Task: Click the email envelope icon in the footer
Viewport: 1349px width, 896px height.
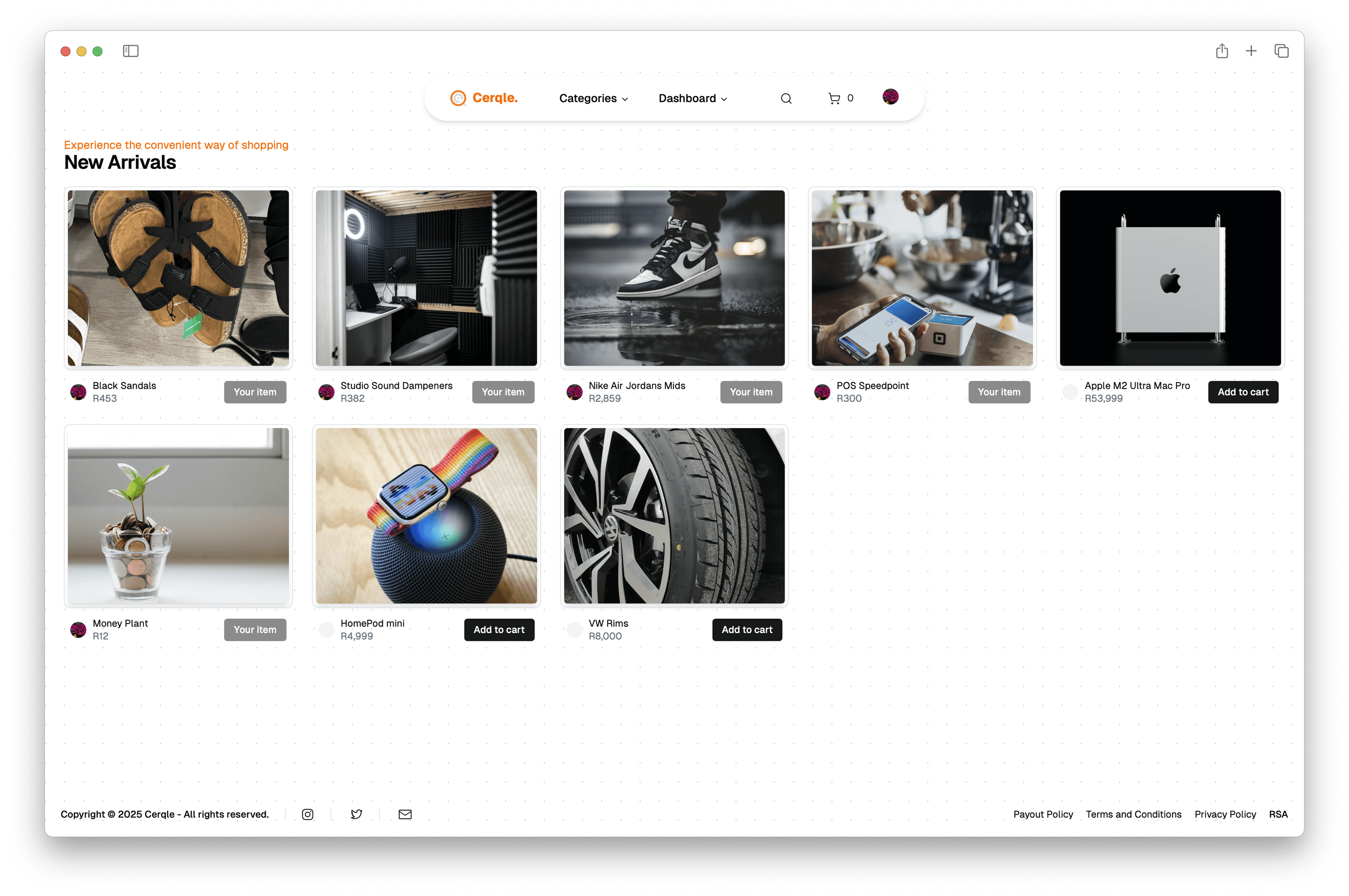Action: coord(405,814)
